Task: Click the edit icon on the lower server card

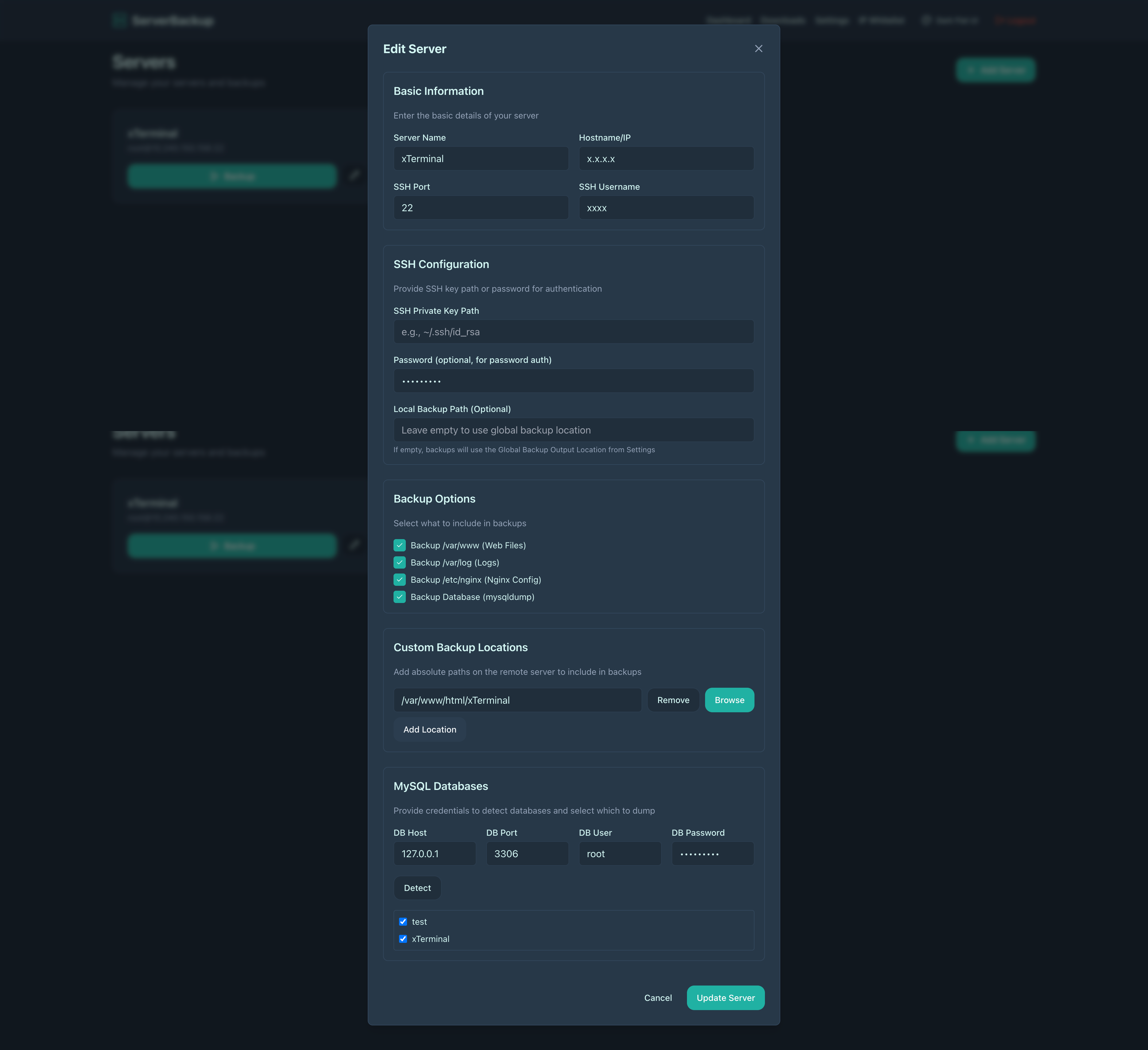Action: click(x=355, y=546)
